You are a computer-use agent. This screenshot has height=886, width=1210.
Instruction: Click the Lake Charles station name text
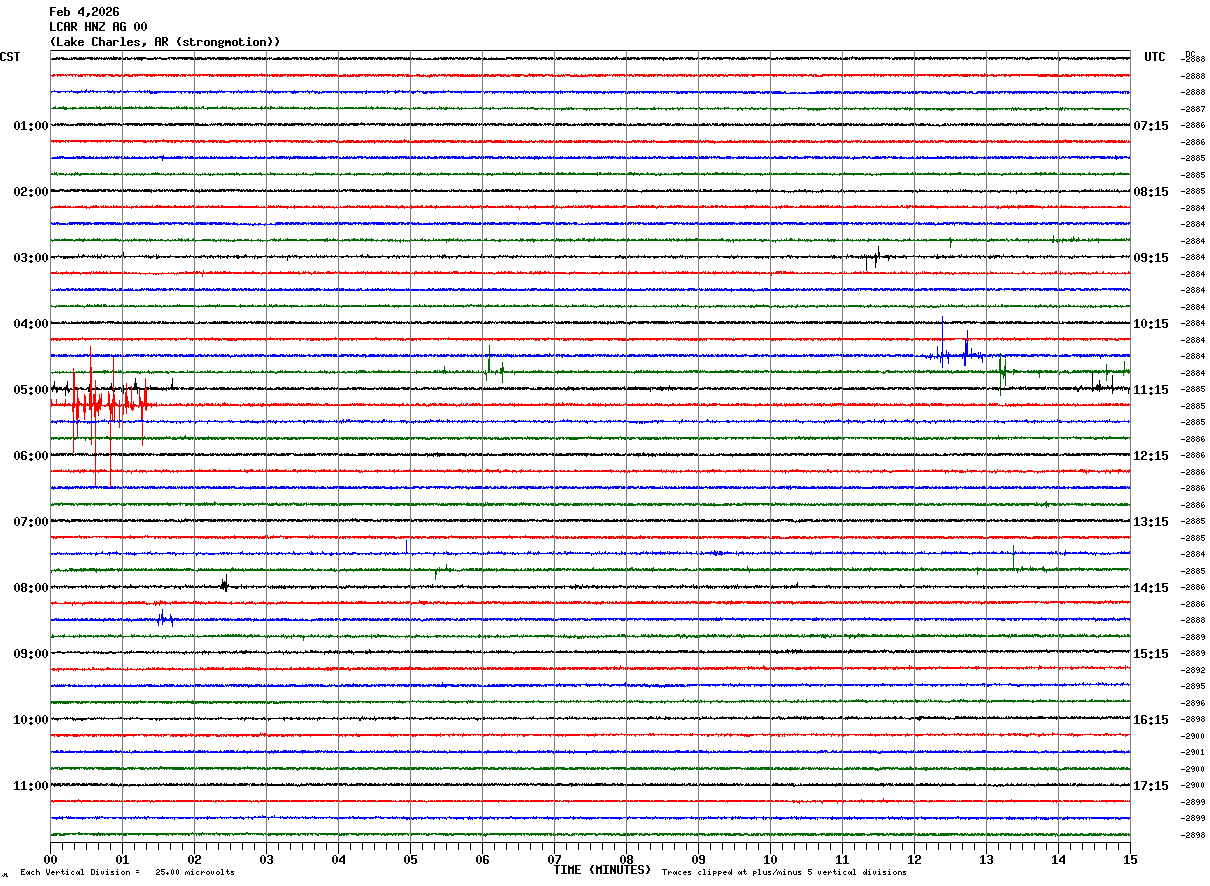[x=165, y=42]
